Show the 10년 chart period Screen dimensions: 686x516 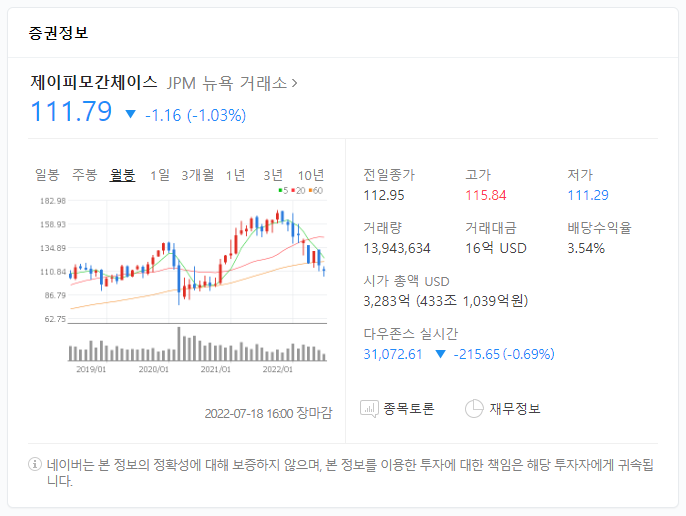coord(311,175)
